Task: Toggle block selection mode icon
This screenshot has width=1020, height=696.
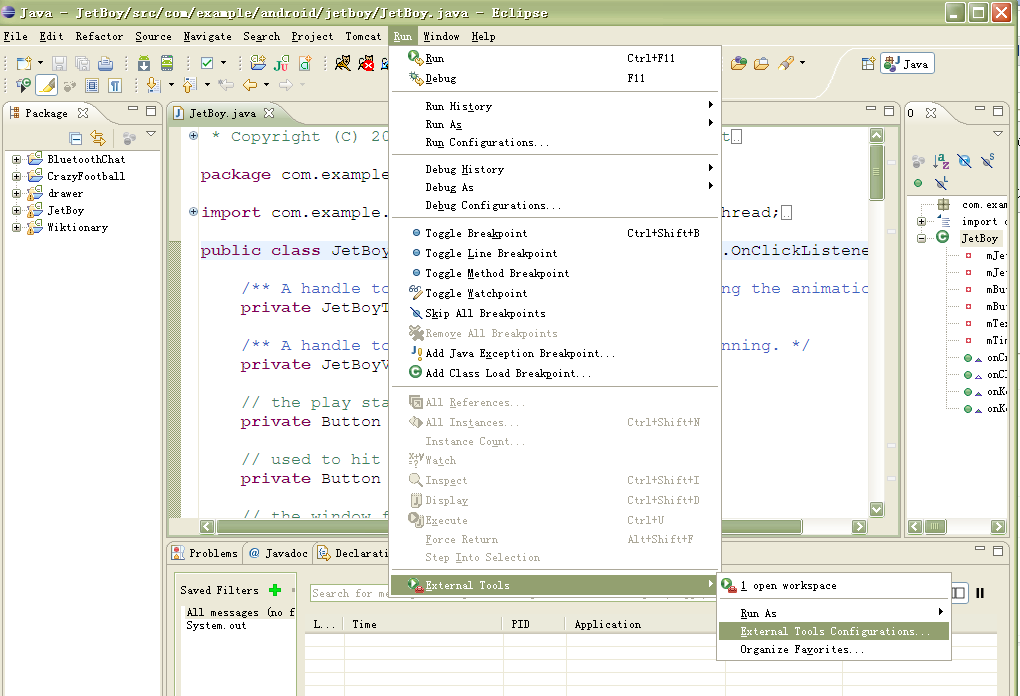Action: 92,85
